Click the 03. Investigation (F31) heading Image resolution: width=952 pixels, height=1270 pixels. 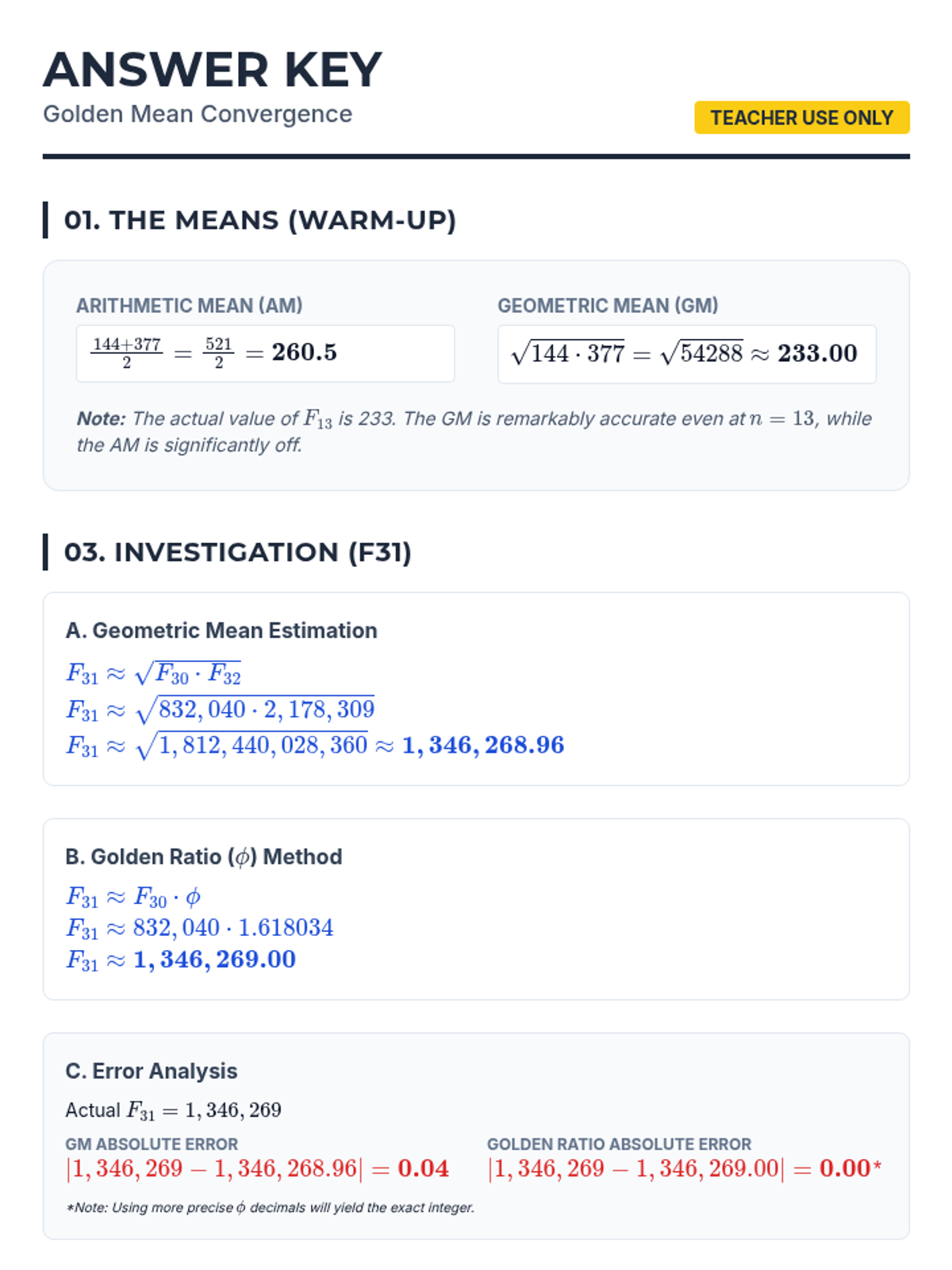[237, 552]
